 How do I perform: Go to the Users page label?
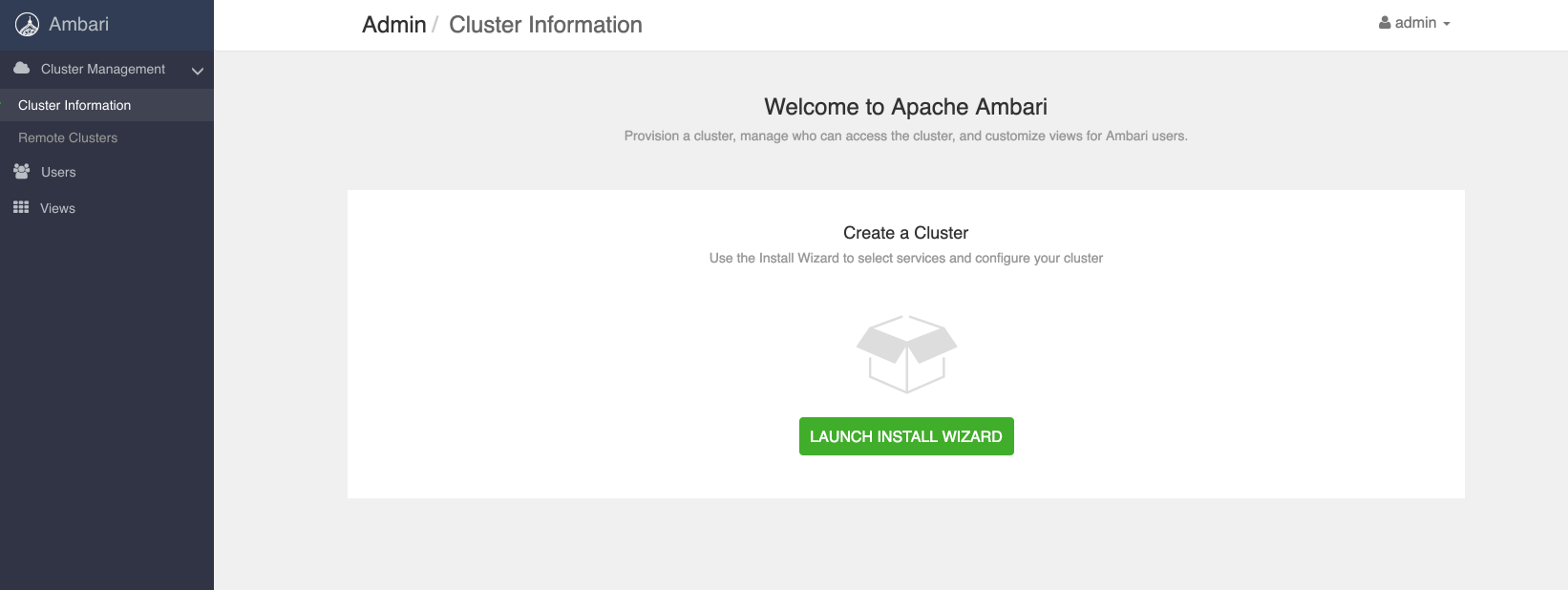pos(58,172)
